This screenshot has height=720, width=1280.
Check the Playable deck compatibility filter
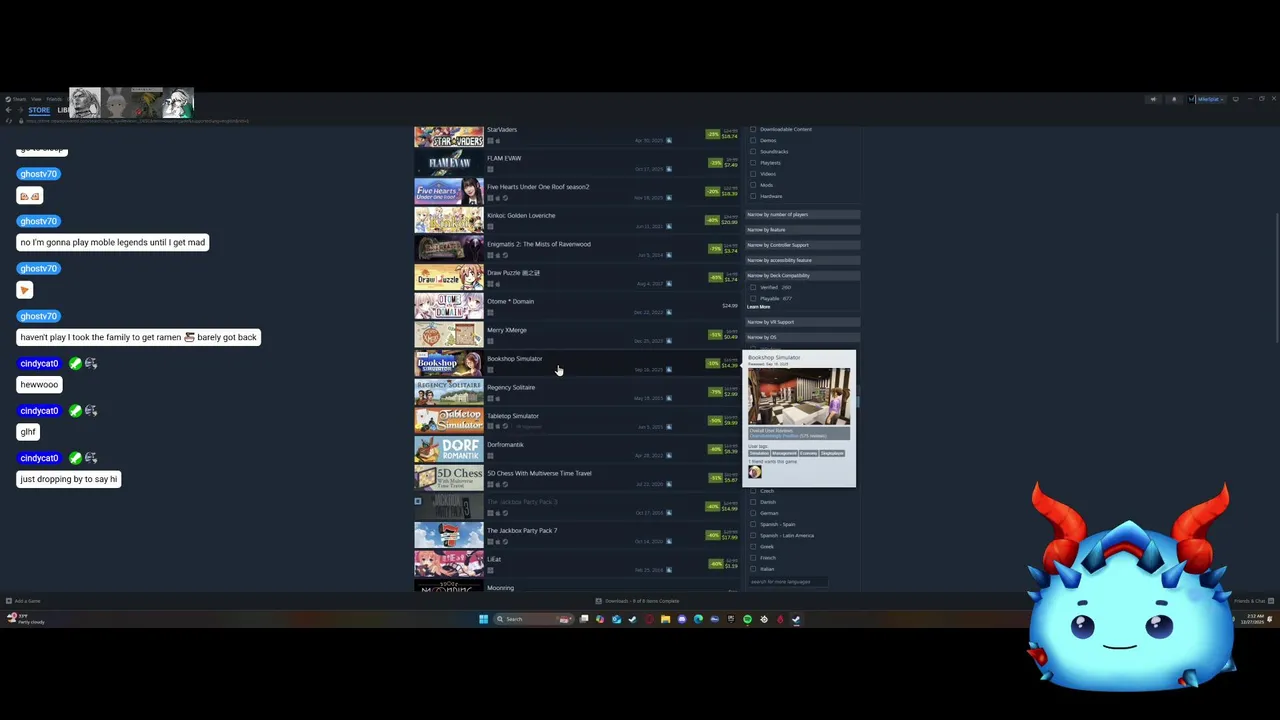point(753,298)
